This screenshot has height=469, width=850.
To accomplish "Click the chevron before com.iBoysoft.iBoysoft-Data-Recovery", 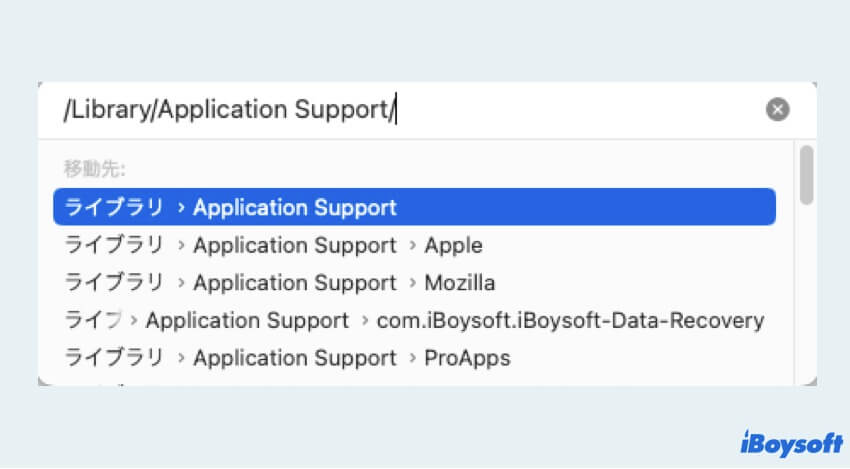I will coord(363,322).
